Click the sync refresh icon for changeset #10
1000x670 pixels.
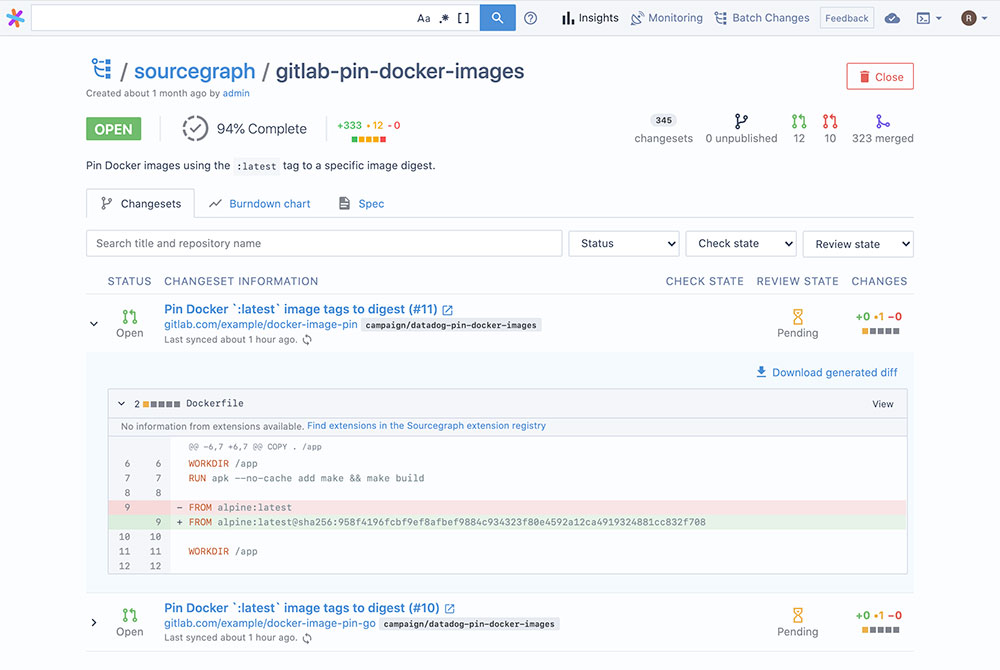pyautogui.click(x=308, y=638)
